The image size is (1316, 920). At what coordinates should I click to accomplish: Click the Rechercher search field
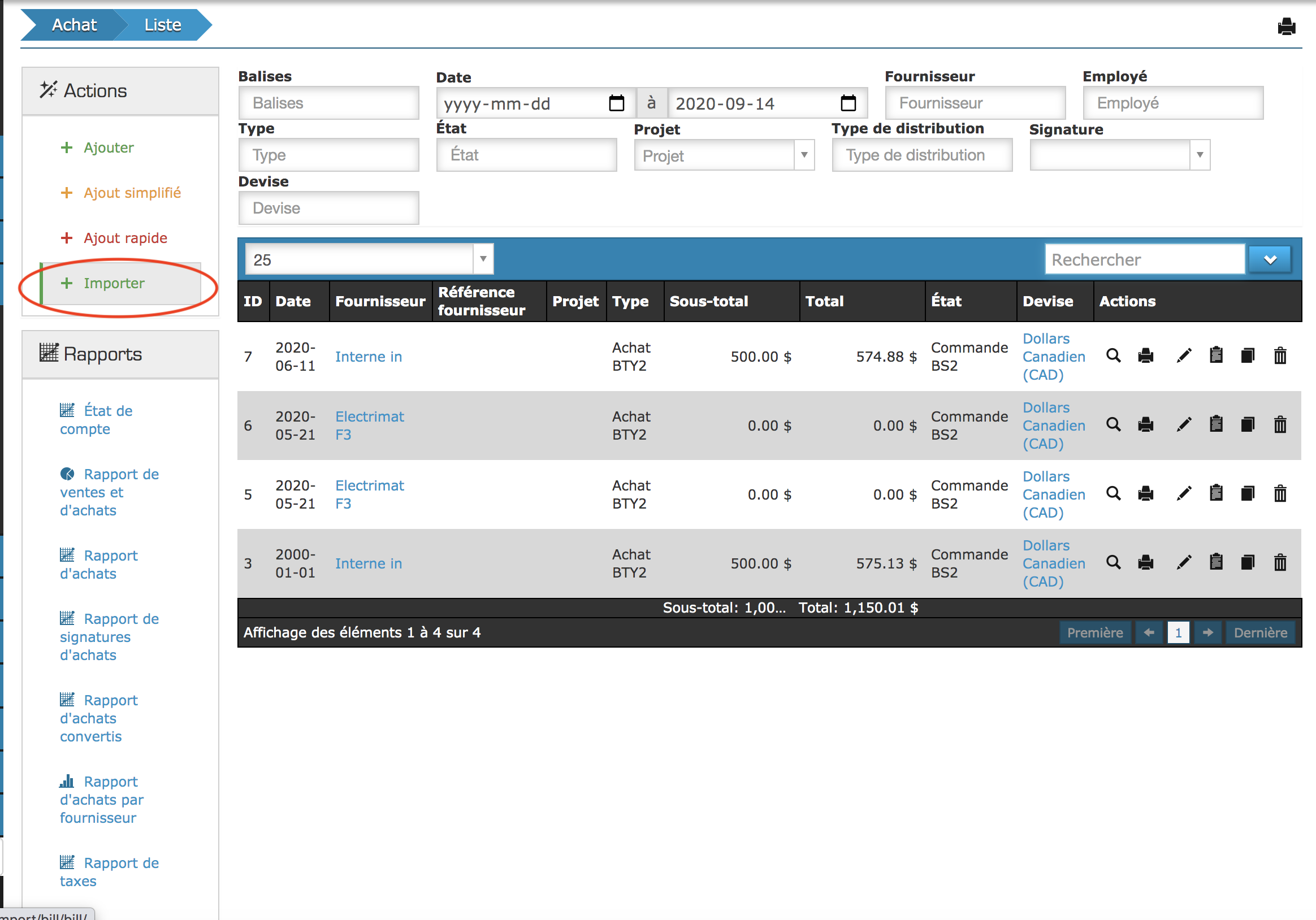pyautogui.click(x=1144, y=259)
